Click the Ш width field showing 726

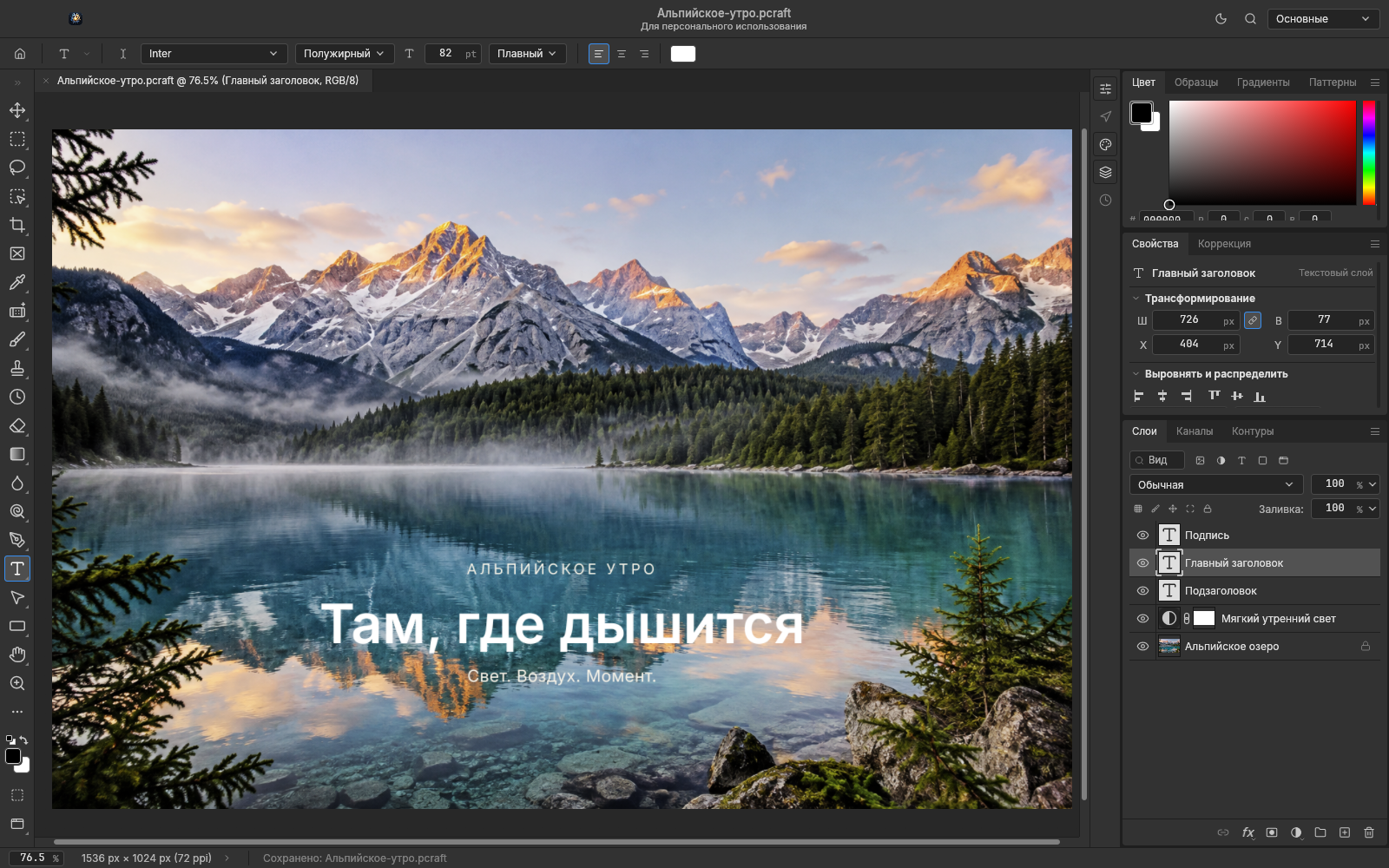pos(1196,320)
